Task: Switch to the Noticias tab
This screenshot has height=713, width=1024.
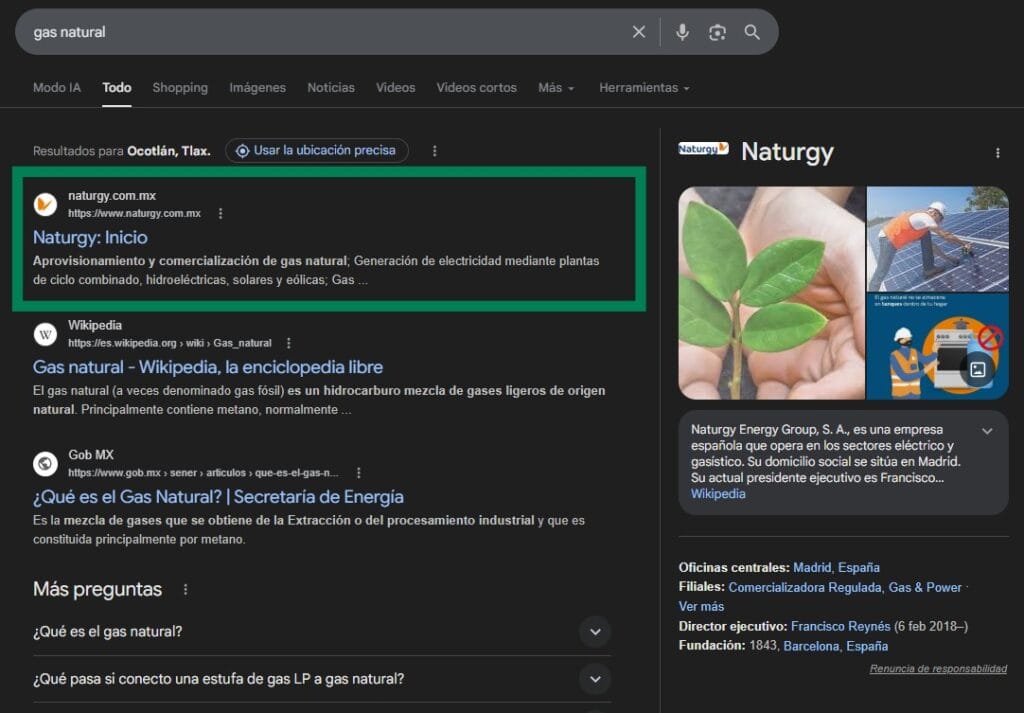Action: click(331, 88)
